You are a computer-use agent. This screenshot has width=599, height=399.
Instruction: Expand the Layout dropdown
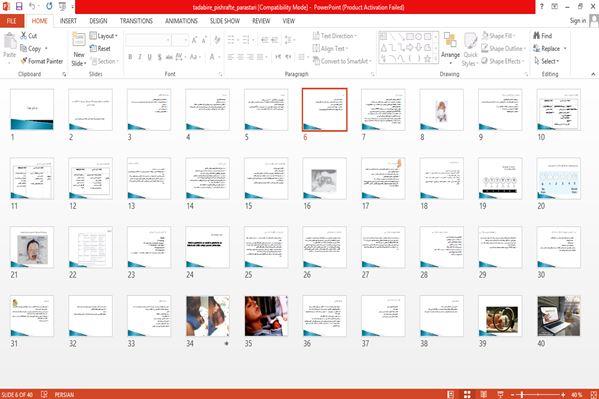[x=104, y=36]
